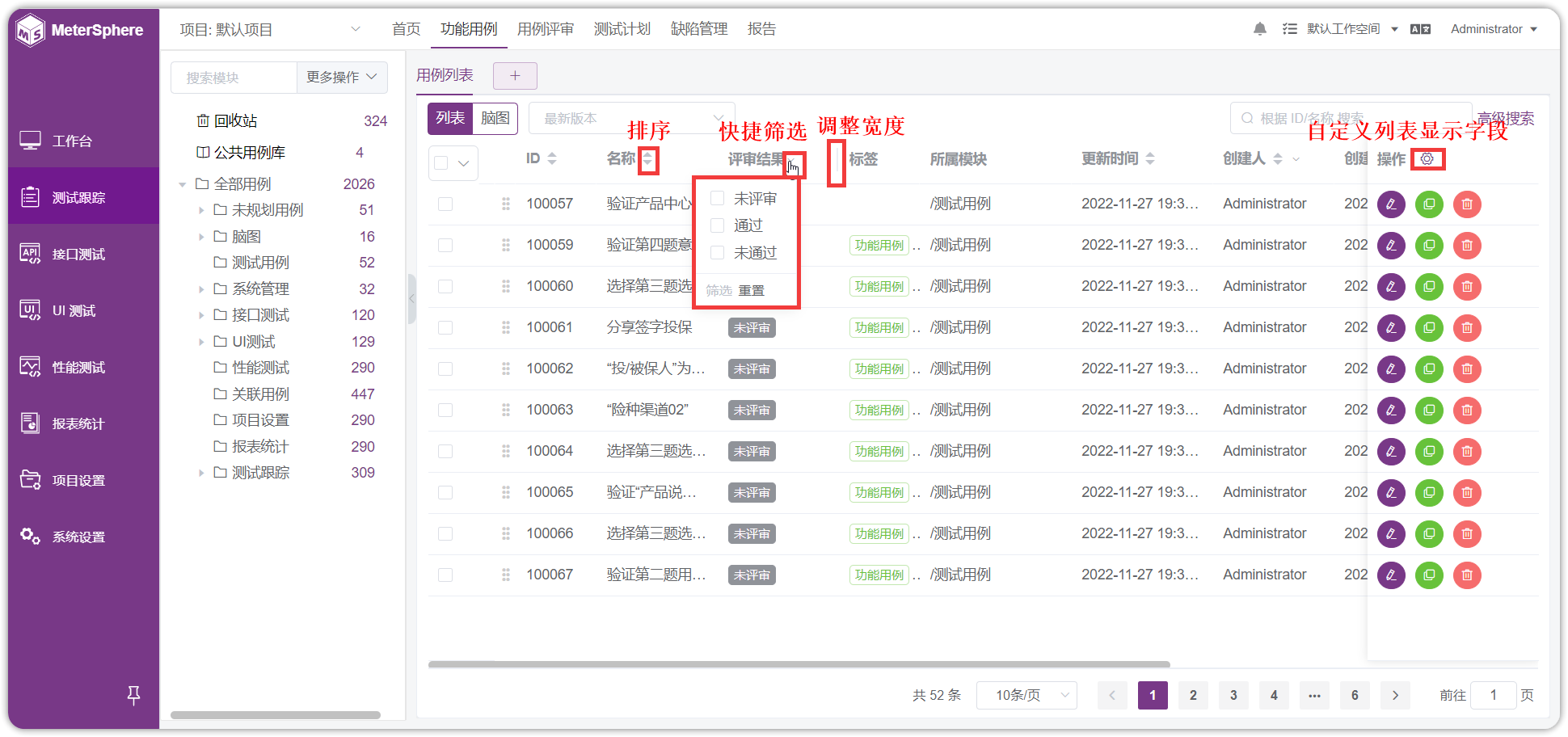Open custom column settings gear
The height and width of the screenshot is (737, 1568).
point(1427,159)
